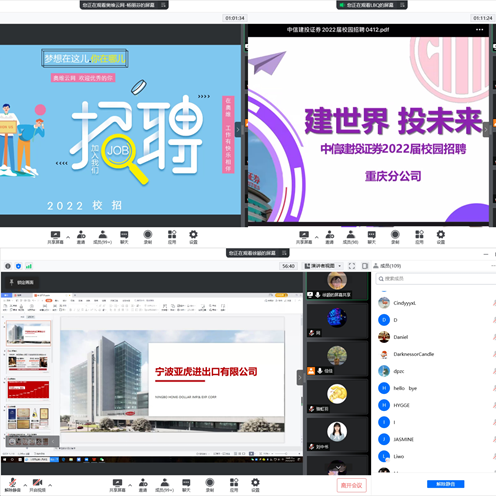Open three-dots menu of 中信建投证券 PDF title
The height and width of the screenshot is (496, 496).
(x=479, y=30)
